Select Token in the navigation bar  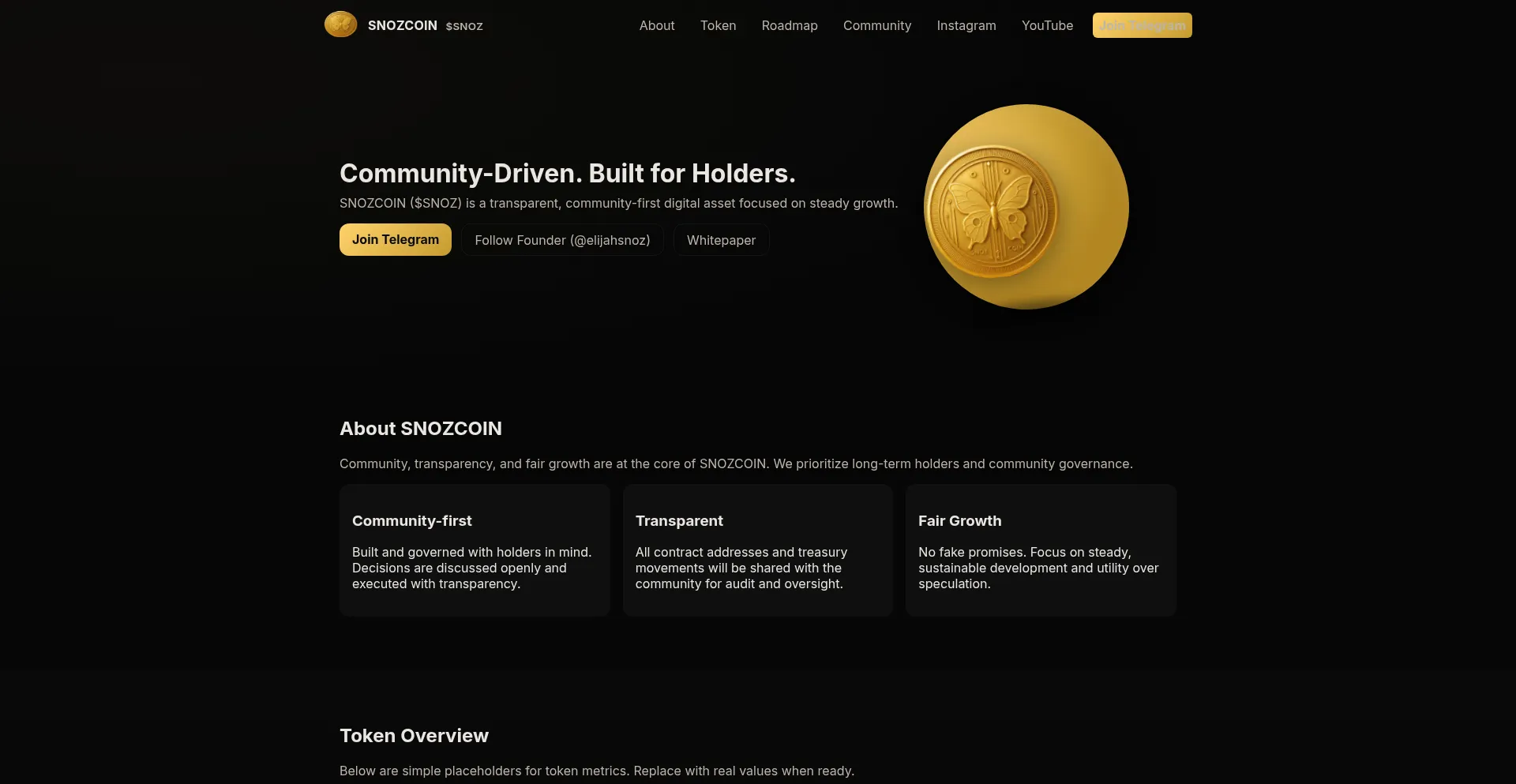point(718,25)
